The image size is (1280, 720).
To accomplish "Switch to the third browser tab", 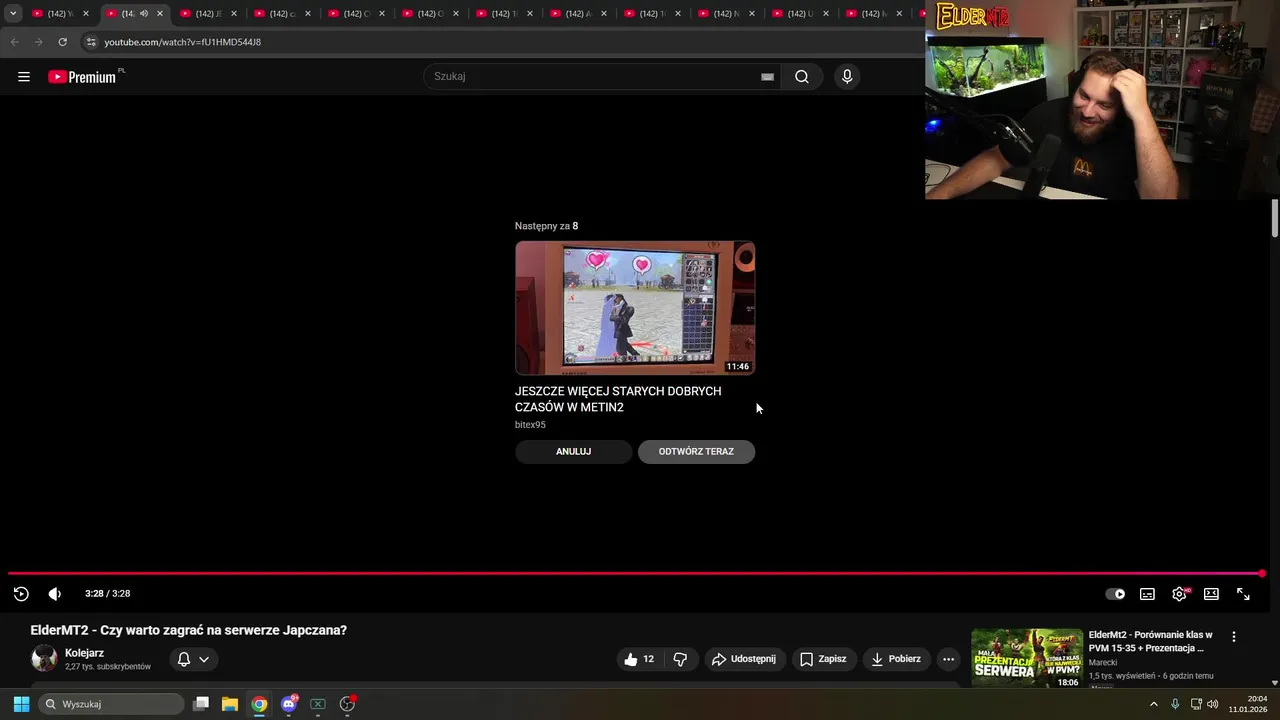I will point(209,14).
